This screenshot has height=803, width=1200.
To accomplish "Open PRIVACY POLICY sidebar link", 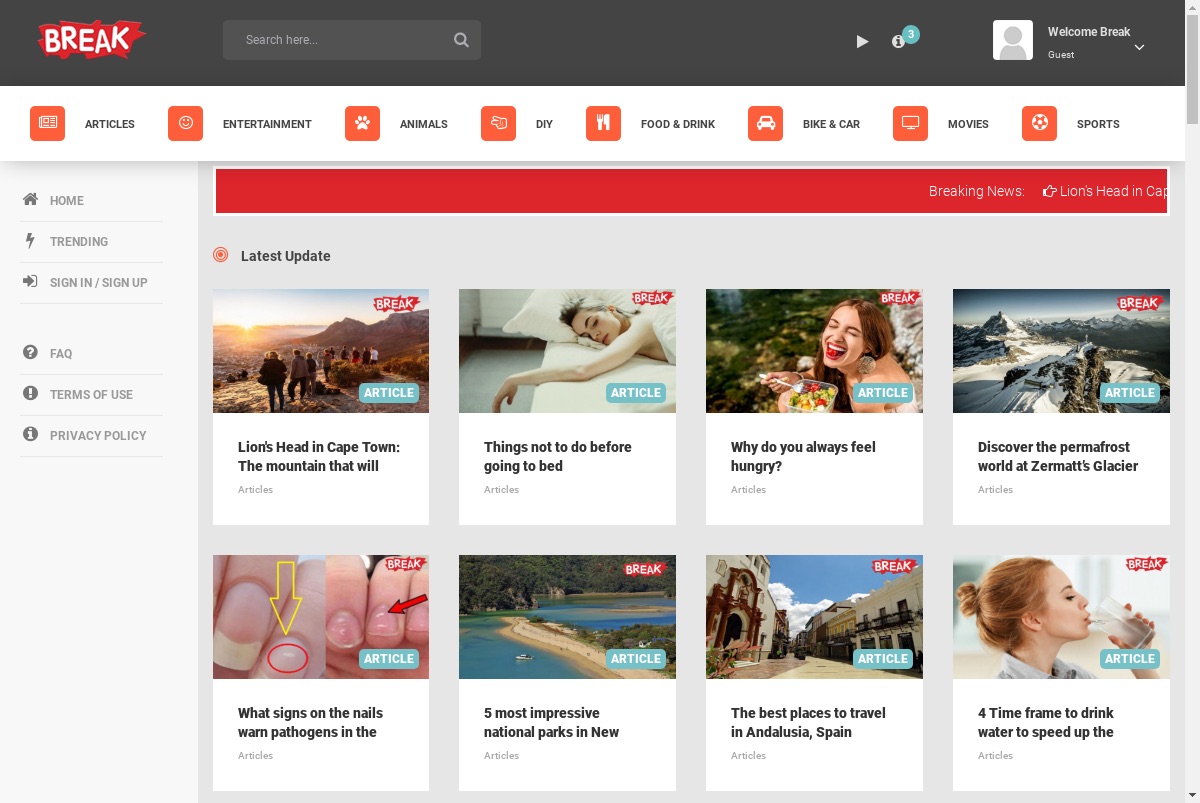I will pyautogui.click(x=98, y=436).
